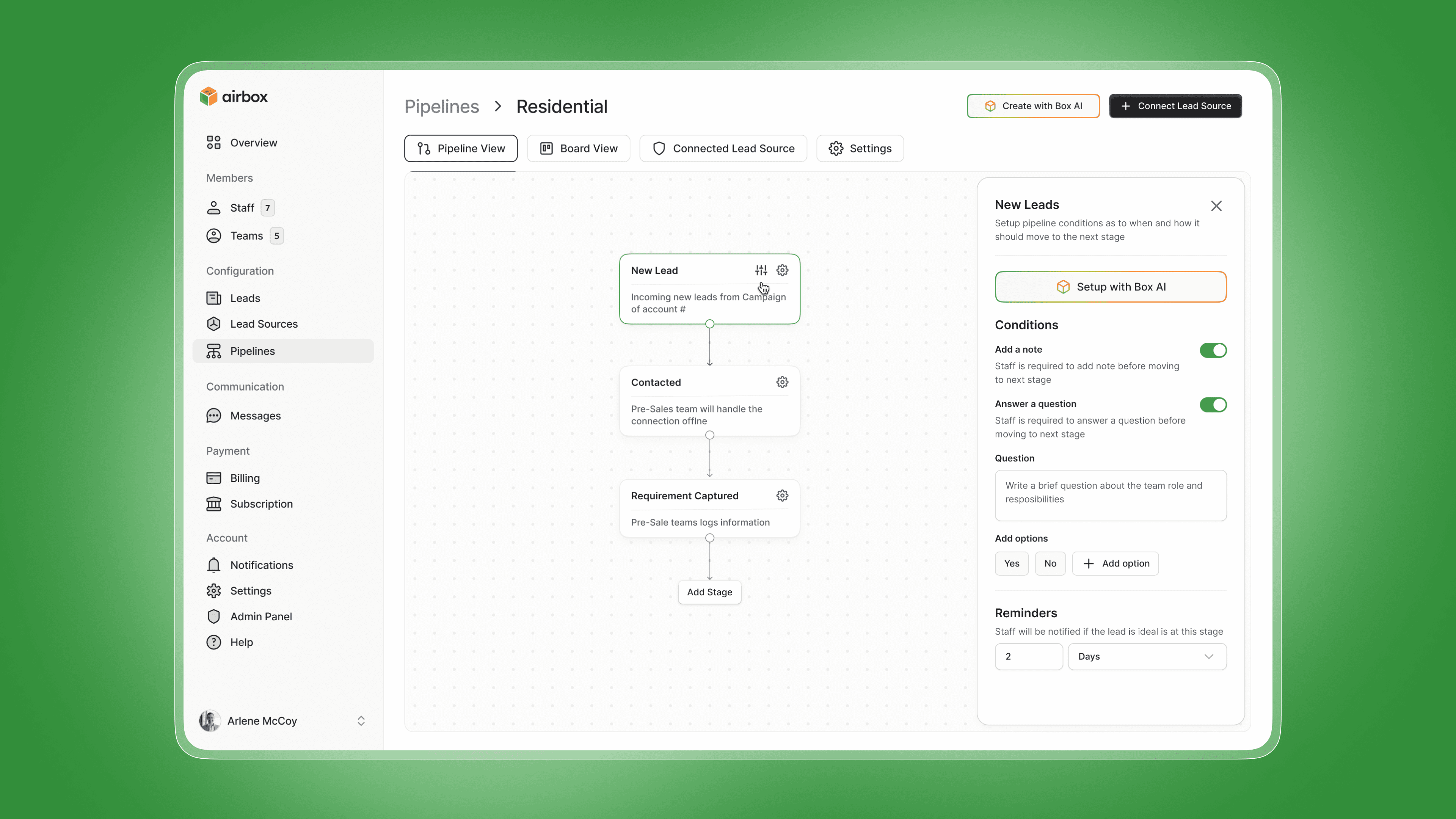
Task: Click Add option button
Action: point(1115,563)
